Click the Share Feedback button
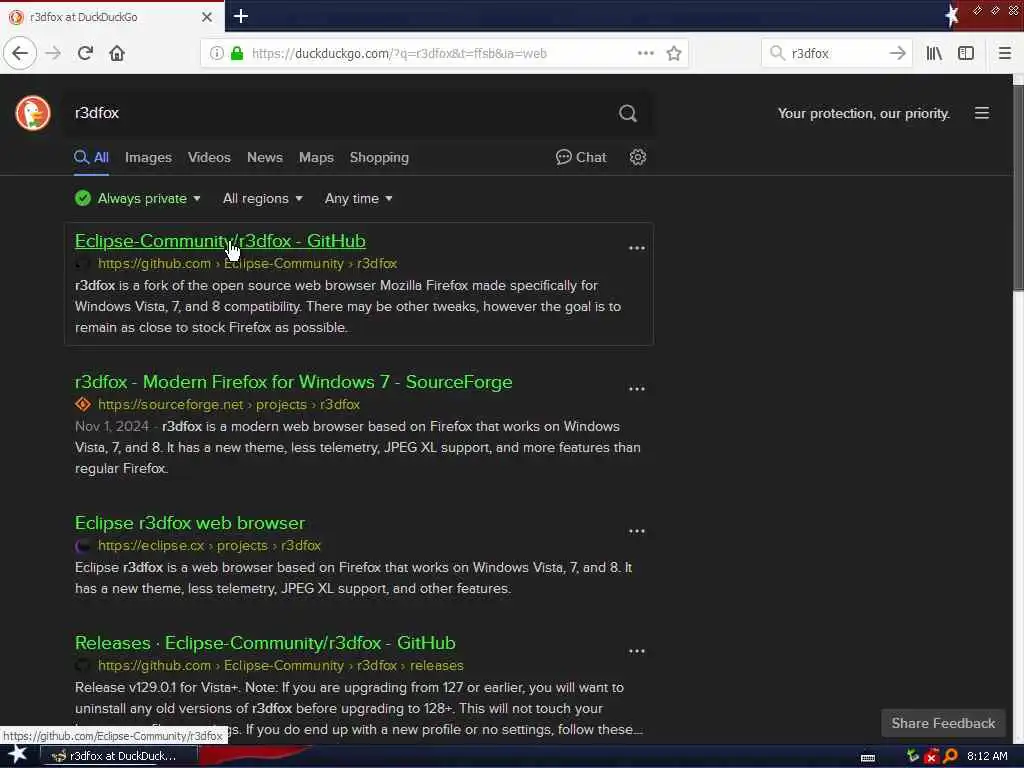Screen dimensions: 1024x768 [x=943, y=723]
